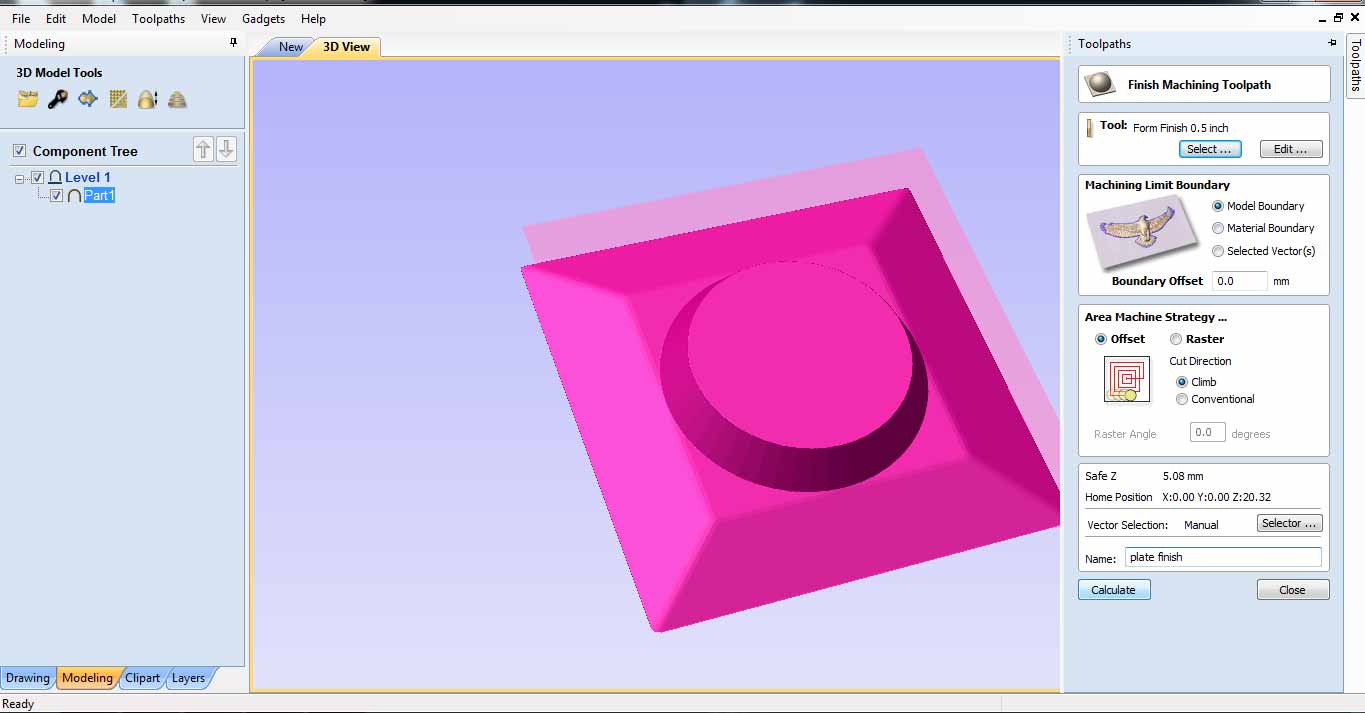
Task: Toggle Part1 visibility checkbox
Action: click(57, 196)
